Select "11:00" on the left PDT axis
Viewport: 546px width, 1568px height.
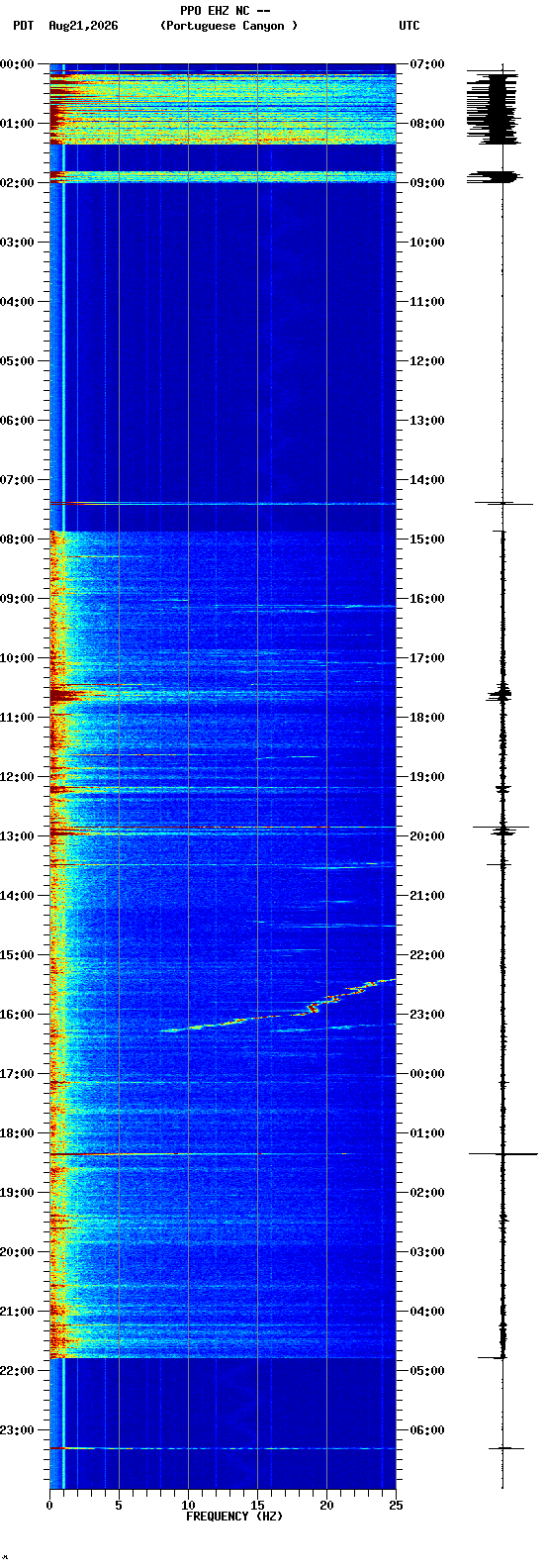[17, 717]
